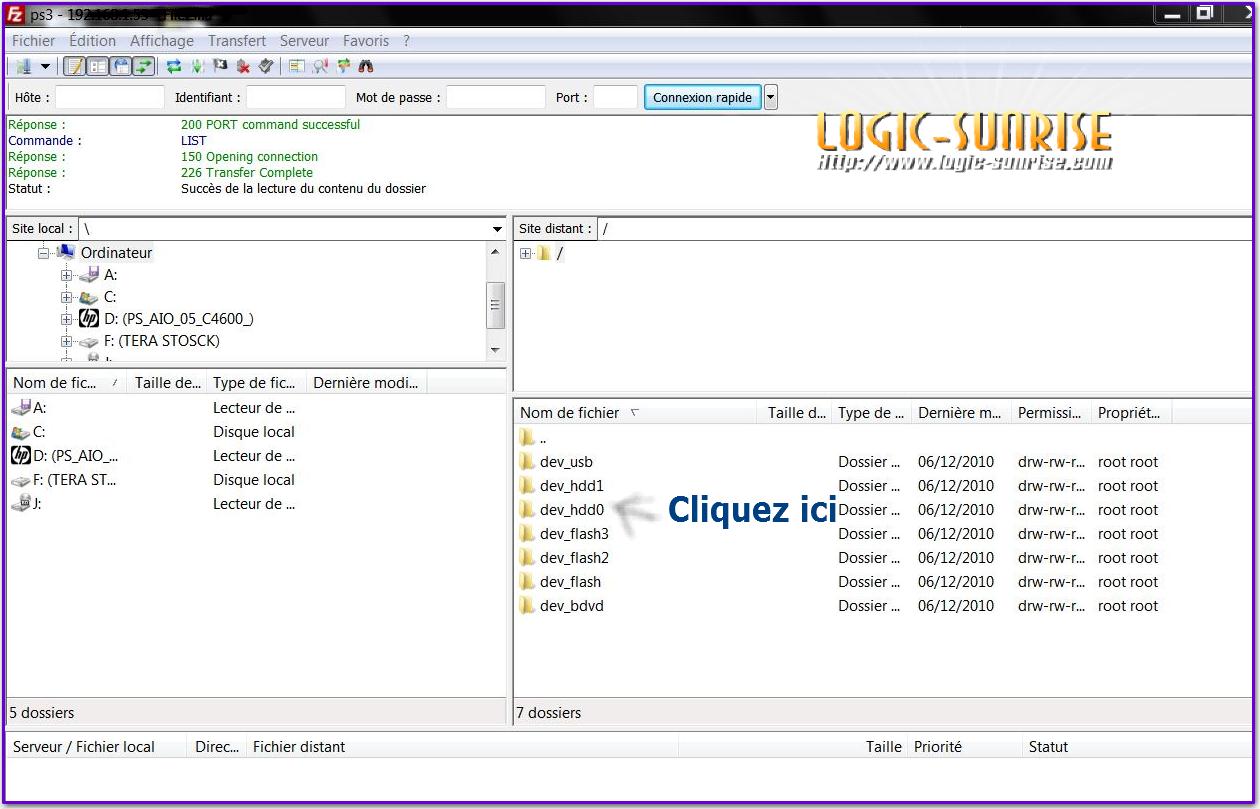Screen dimensions: 1260x809
Task: Sort remote files by Permissions column
Action: (1050, 412)
